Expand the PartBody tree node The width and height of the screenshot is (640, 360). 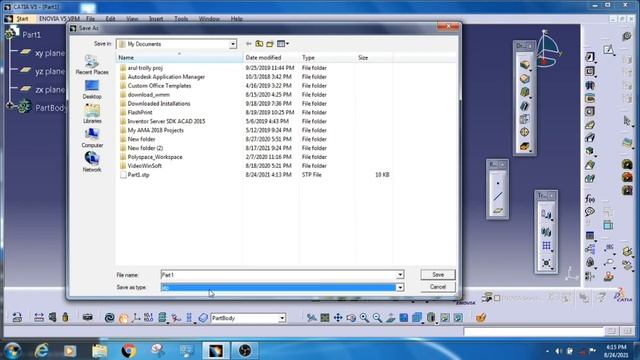click(9, 106)
